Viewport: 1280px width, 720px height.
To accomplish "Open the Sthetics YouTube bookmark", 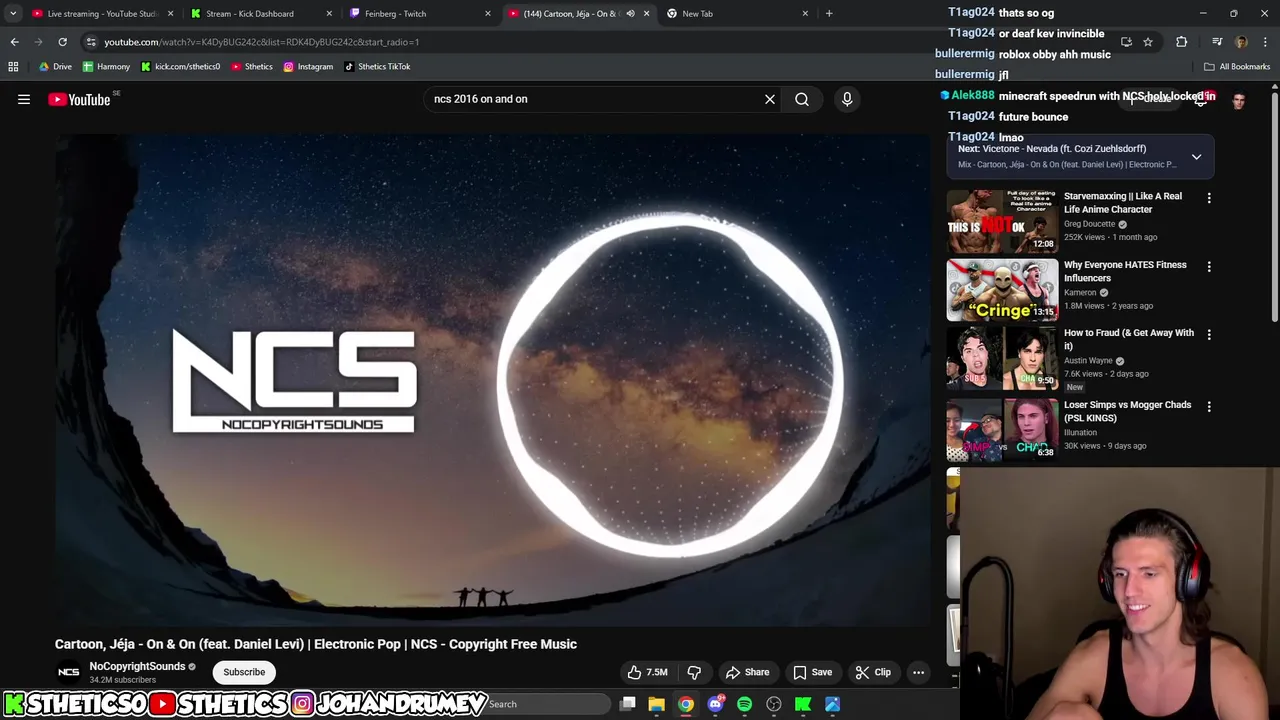I will tap(252, 67).
